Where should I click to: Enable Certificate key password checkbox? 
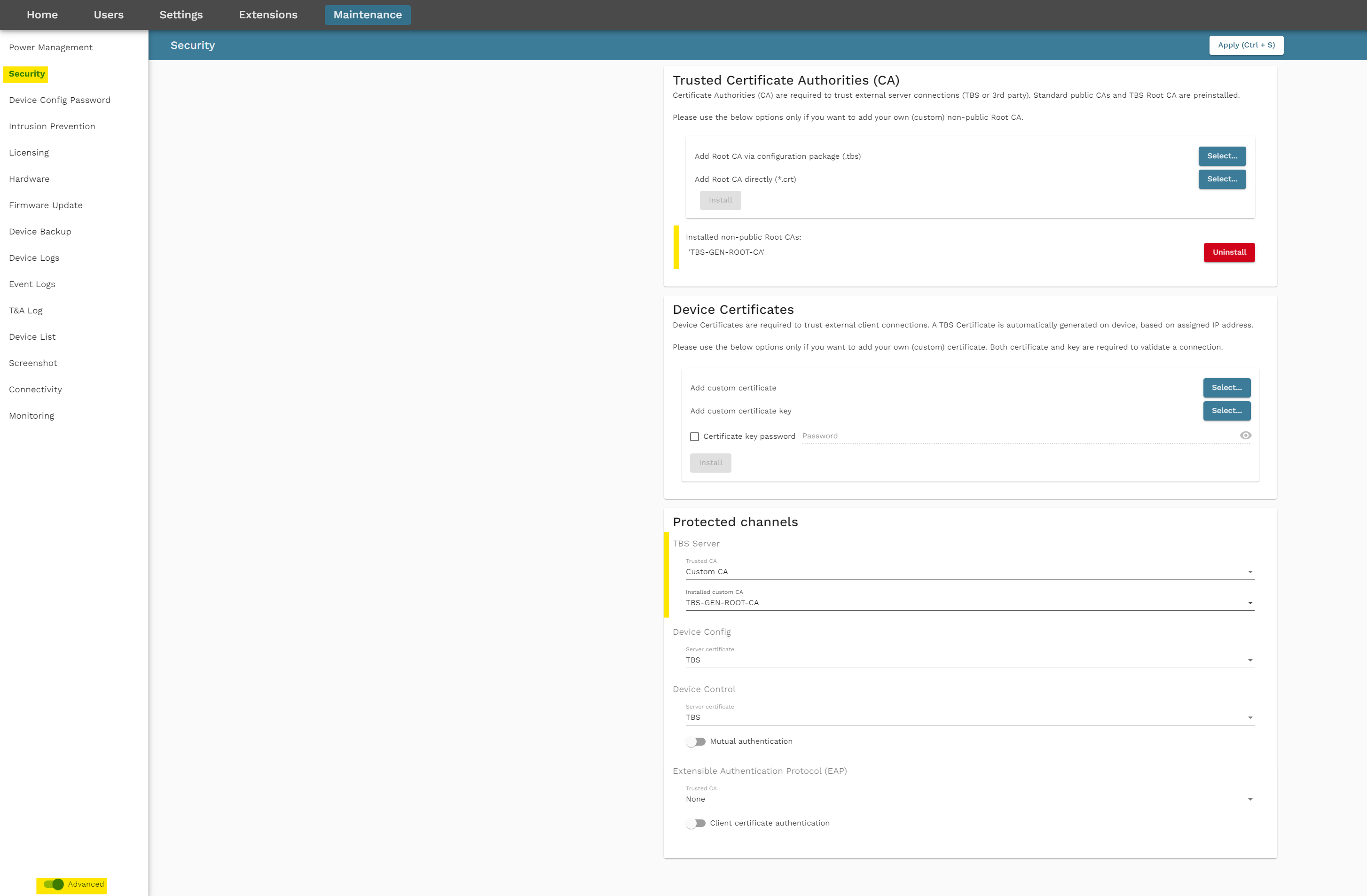click(x=694, y=437)
